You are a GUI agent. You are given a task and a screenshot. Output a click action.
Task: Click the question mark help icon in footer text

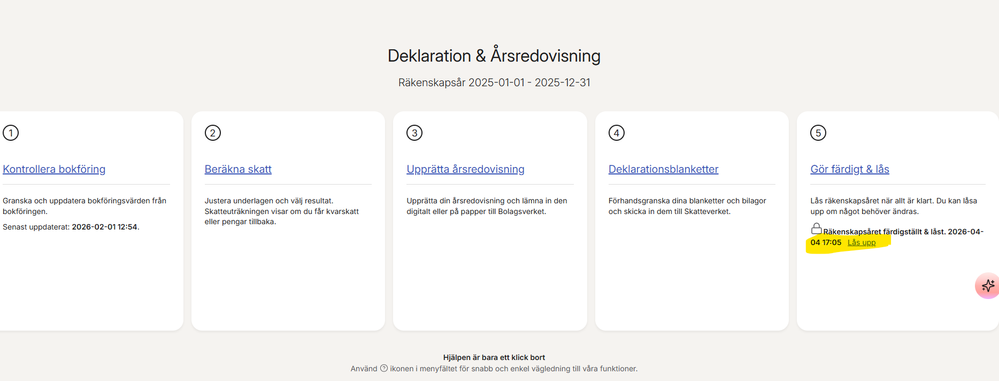tap(384, 368)
